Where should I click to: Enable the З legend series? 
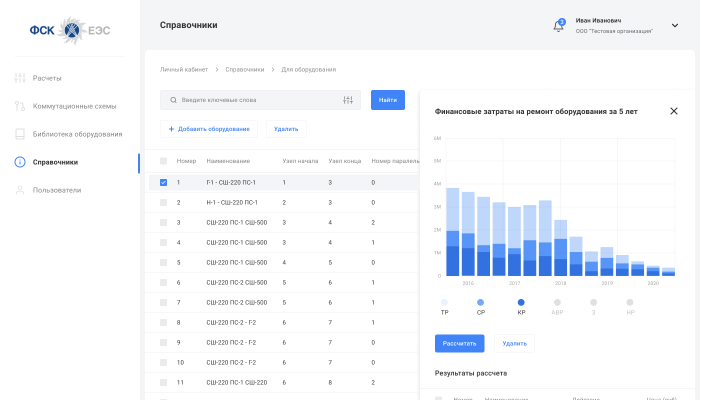click(x=593, y=307)
